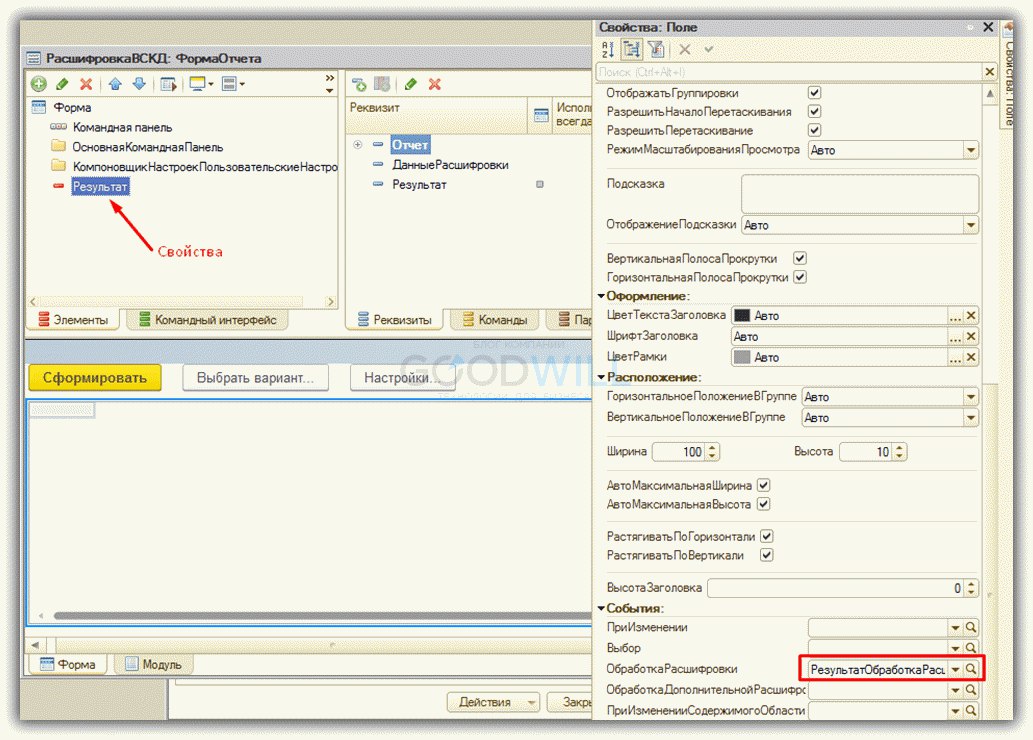Open ГоризонтальноеПоложениеВГруппе dropdown
This screenshot has height=740, width=1033.
click(x=970, y=397)
